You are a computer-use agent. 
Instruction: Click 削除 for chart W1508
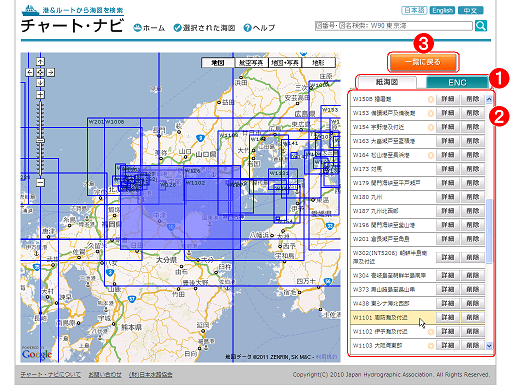pos(473,99)
